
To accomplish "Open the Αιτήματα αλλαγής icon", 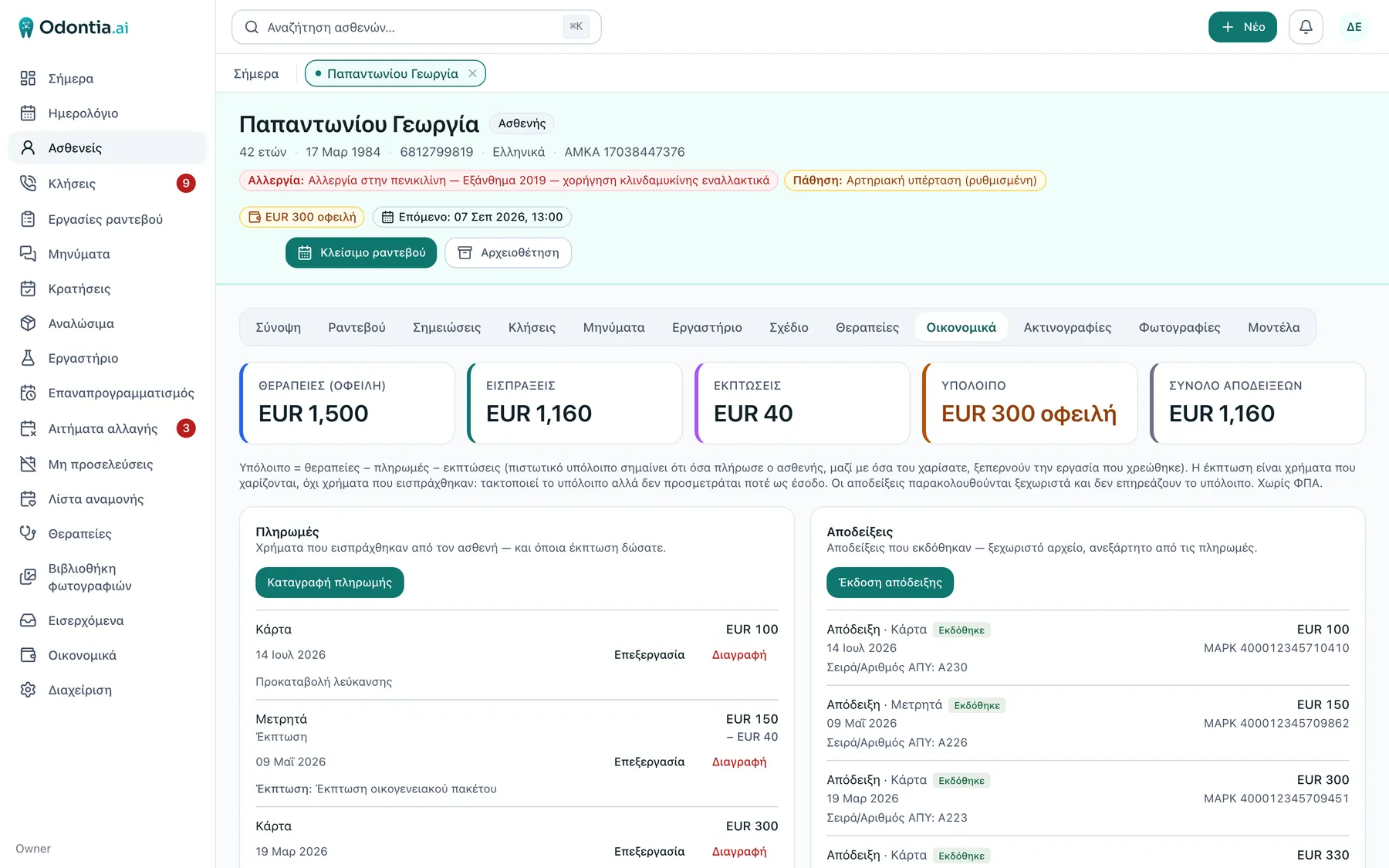I will (x=28, y=428).
